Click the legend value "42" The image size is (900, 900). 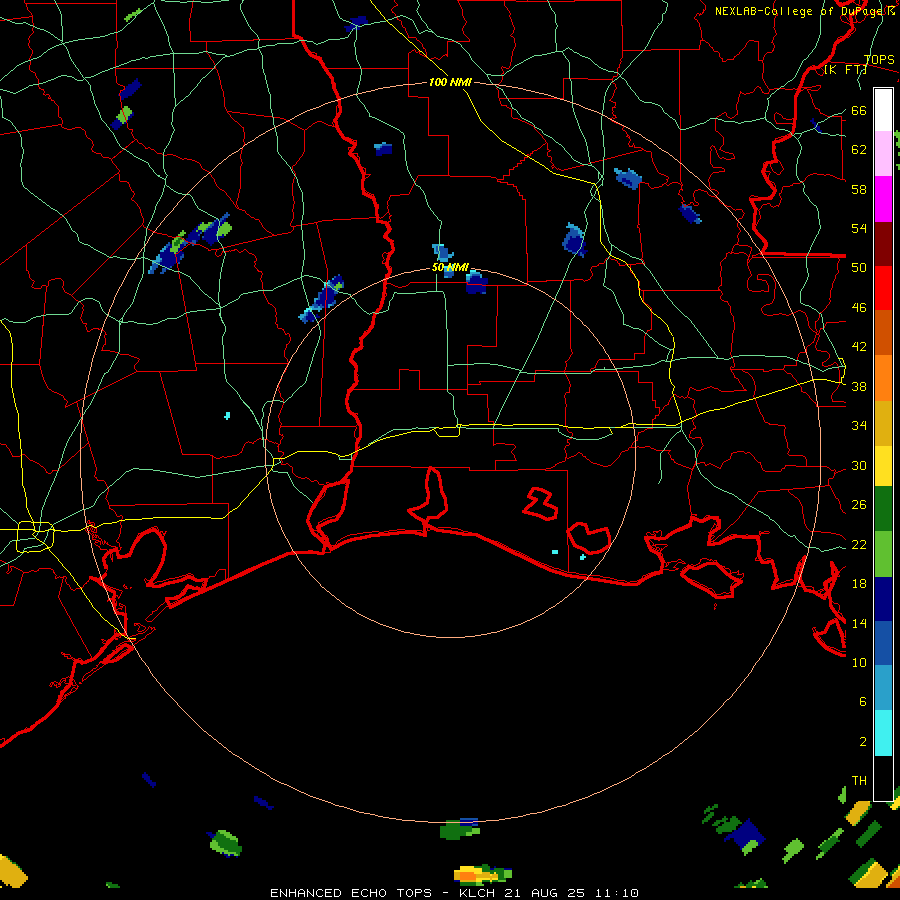tap(859, 347)
